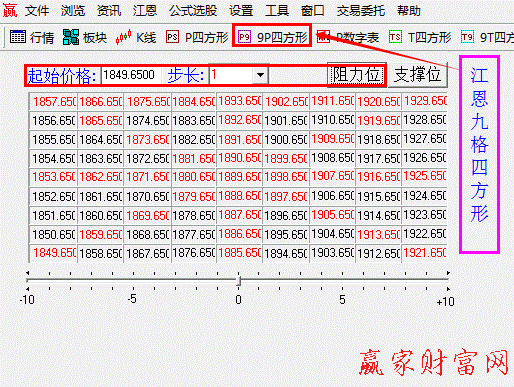This screenshot has width=514, height=387.
Task: Open the 江恩 menu
Action: [145, 11]
